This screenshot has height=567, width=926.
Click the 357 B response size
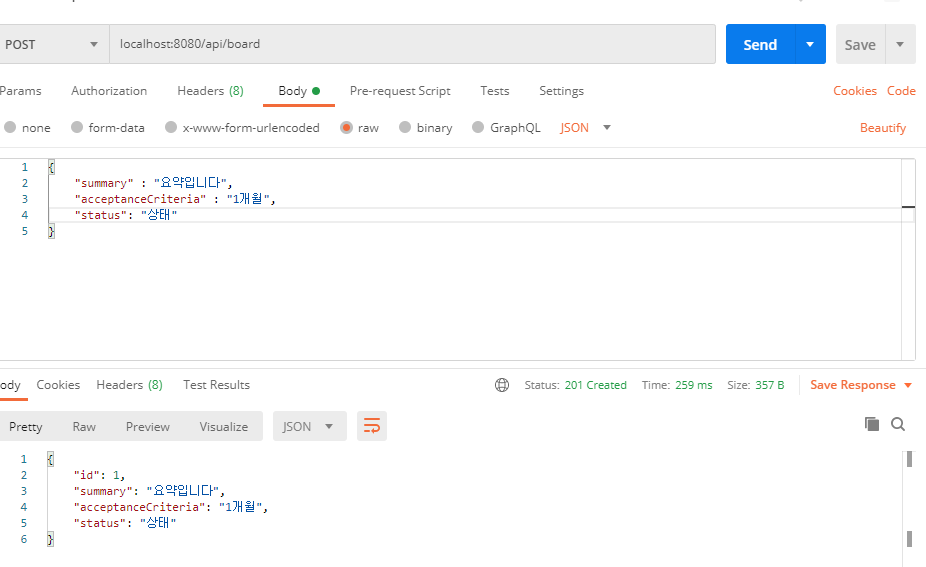(770, 385)
